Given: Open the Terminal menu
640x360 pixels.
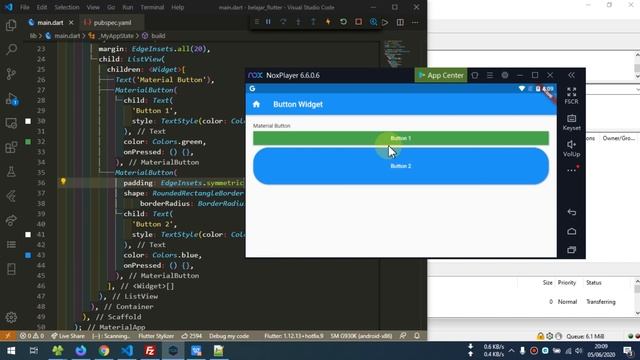Looking at the screenshot, I should click(x=152, y=7).
